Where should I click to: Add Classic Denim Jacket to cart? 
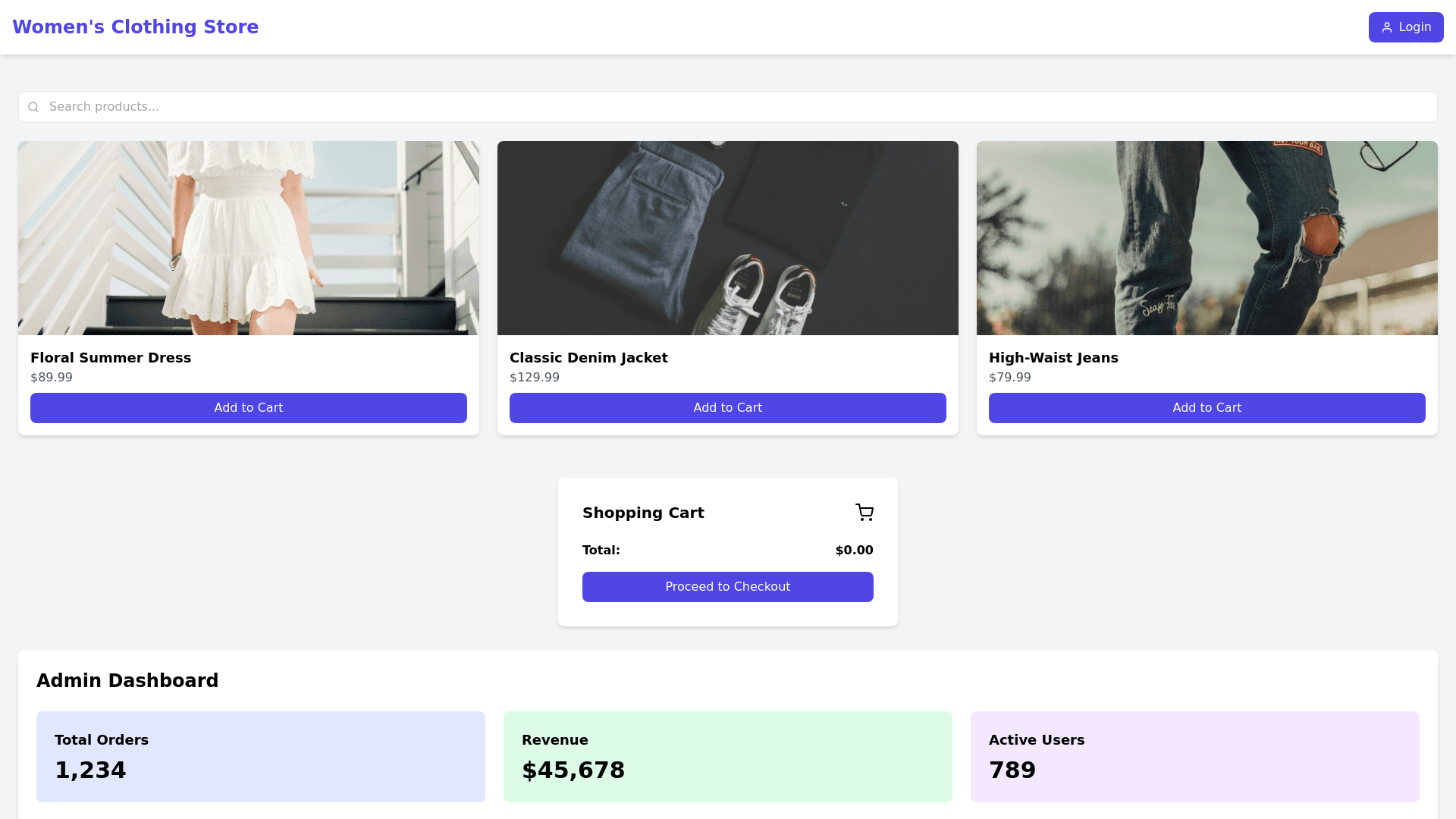728,408
